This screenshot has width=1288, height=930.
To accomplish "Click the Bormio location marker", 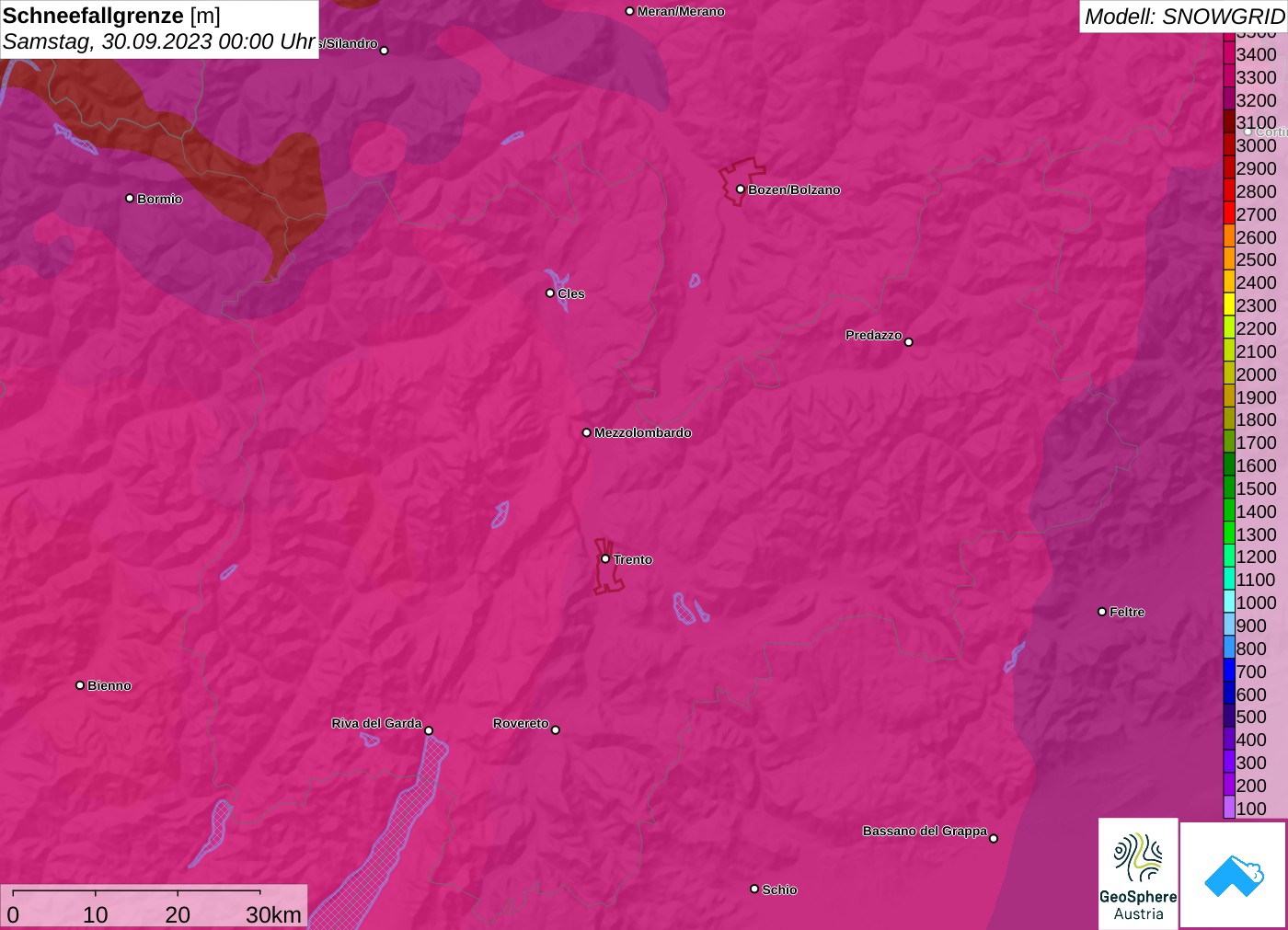I will click(130, 198).
